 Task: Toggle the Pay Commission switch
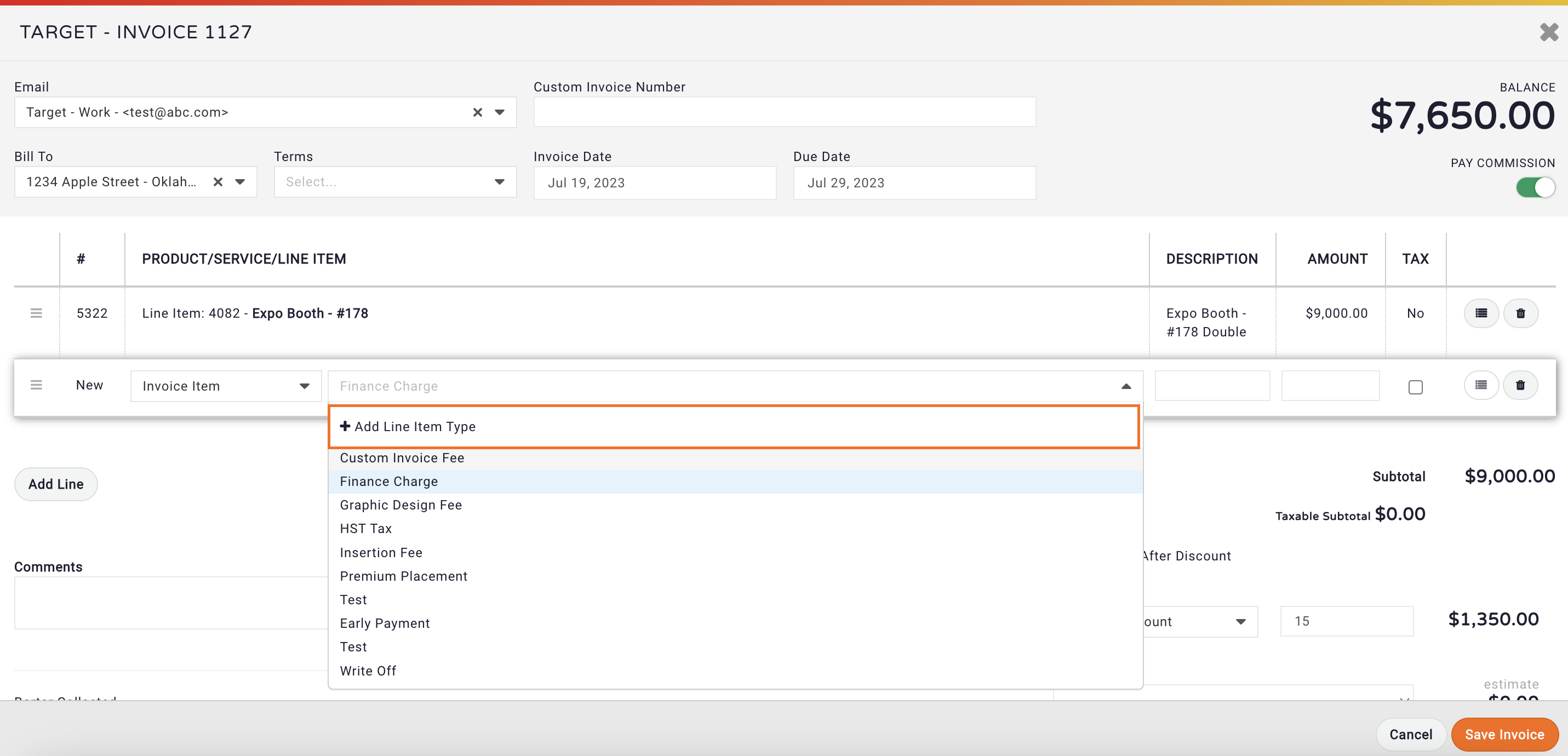[x=1535, y=187]
